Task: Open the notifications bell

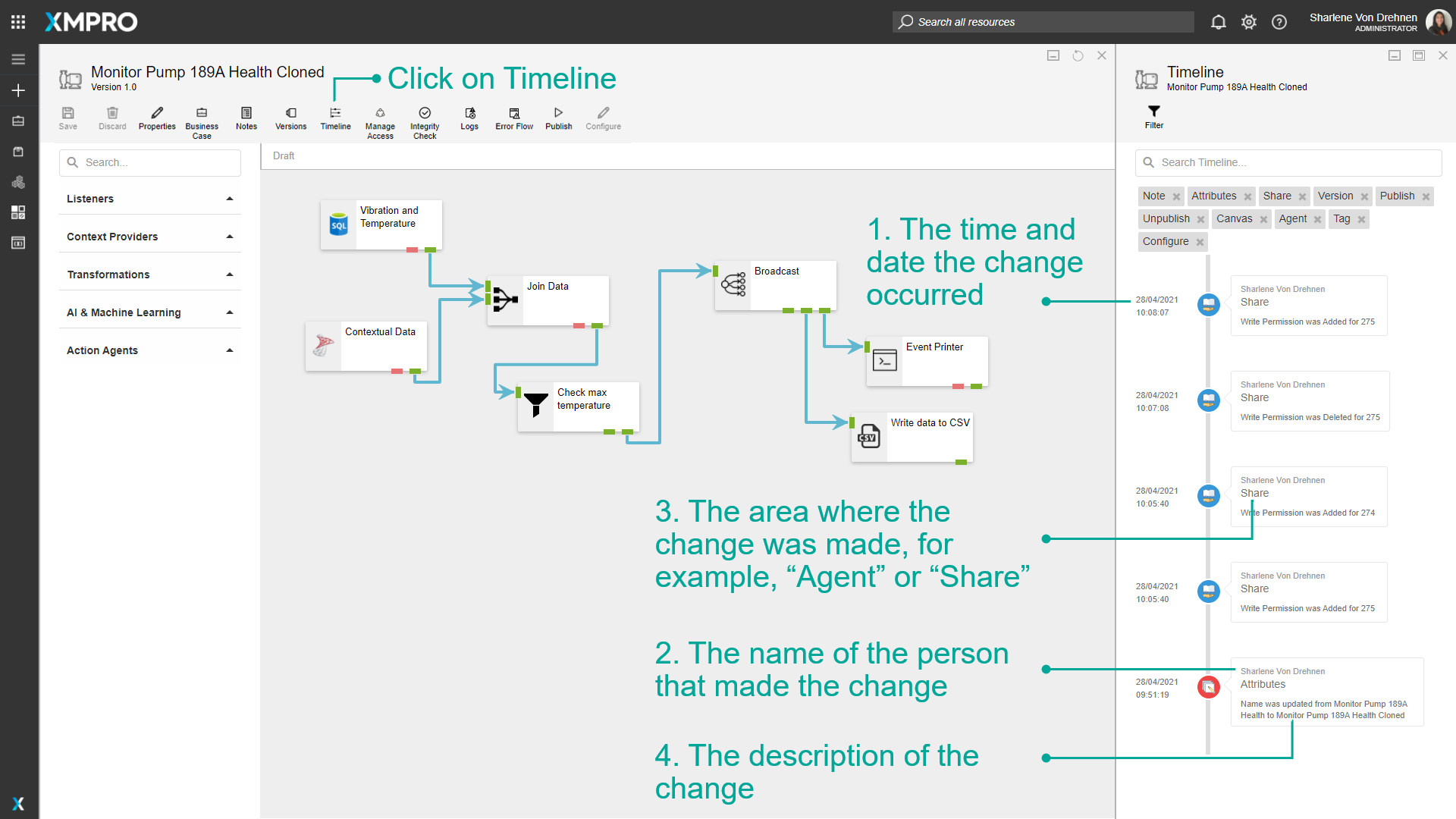Action: point(1219,22)
